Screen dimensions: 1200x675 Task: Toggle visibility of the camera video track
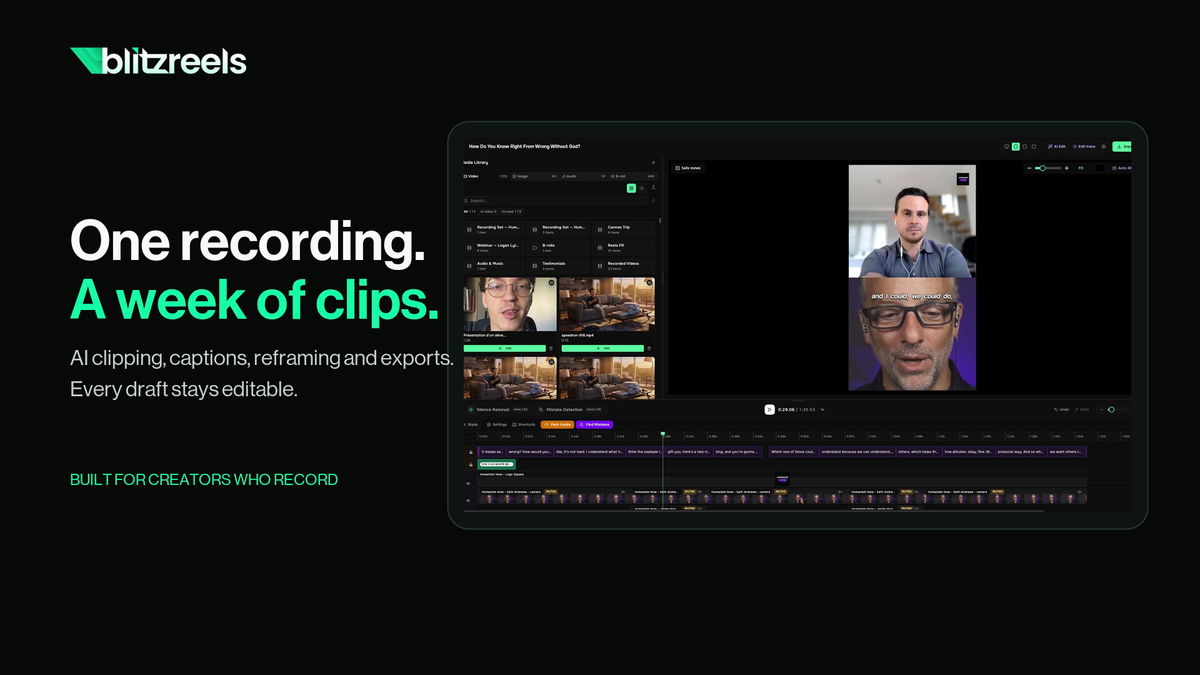(x=468, y=500)
